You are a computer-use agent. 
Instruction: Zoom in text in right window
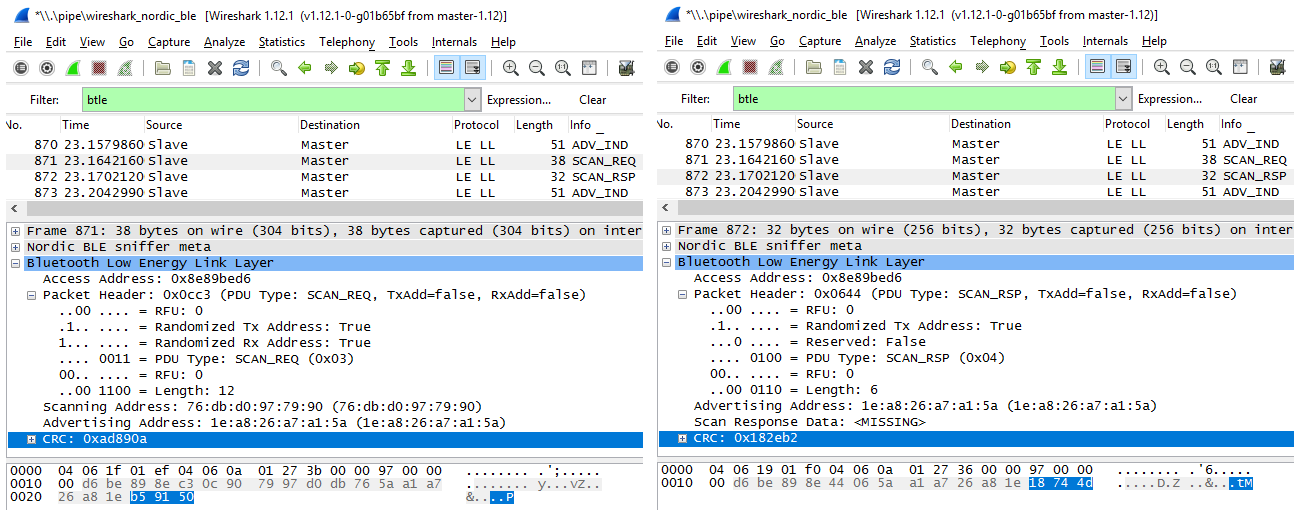[x=1162, y=67]
